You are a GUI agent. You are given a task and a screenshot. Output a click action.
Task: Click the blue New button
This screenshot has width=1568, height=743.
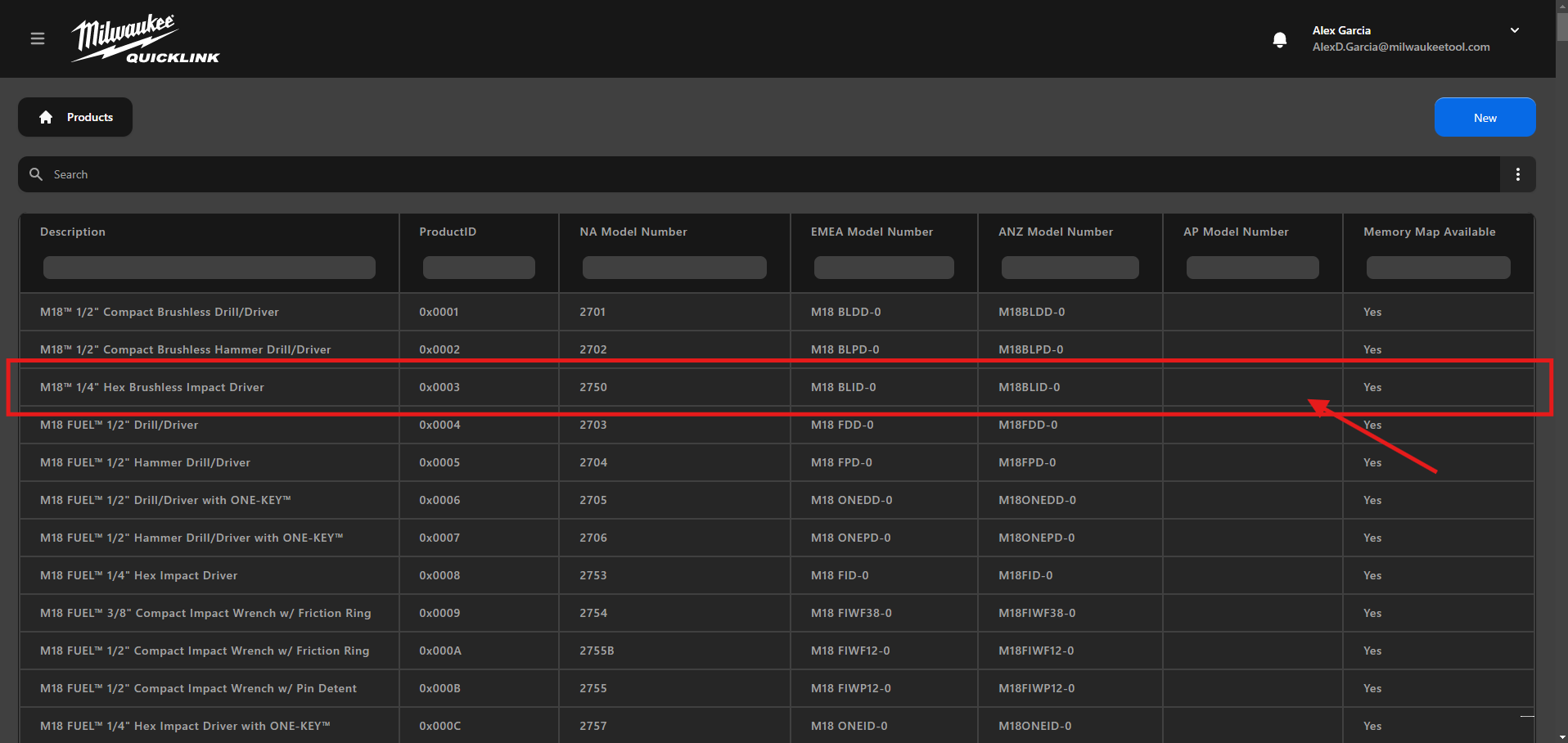(x=1485, y=117)
